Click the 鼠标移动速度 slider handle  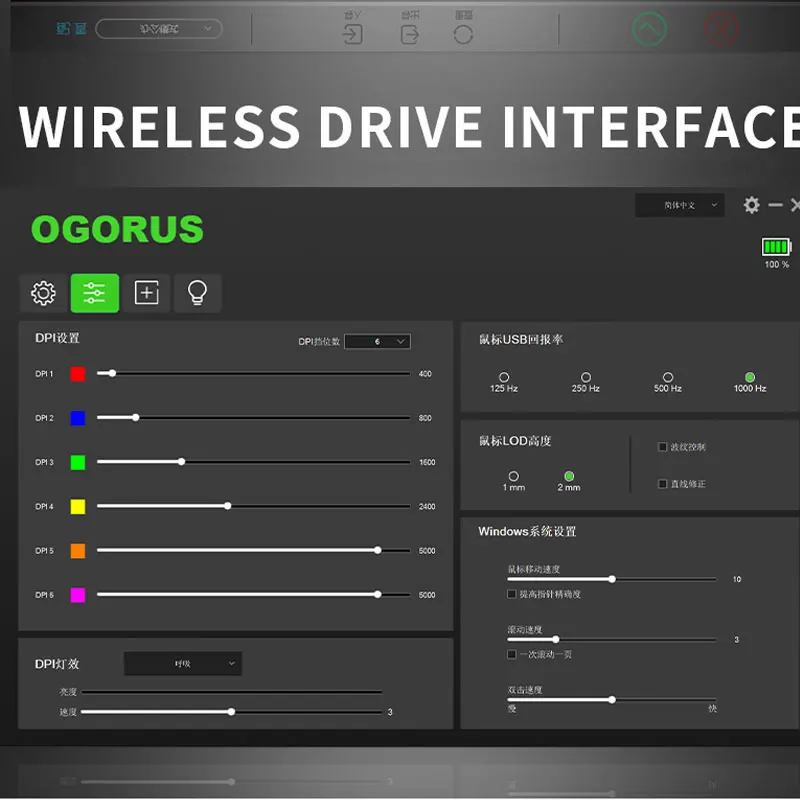coord(612,579)
